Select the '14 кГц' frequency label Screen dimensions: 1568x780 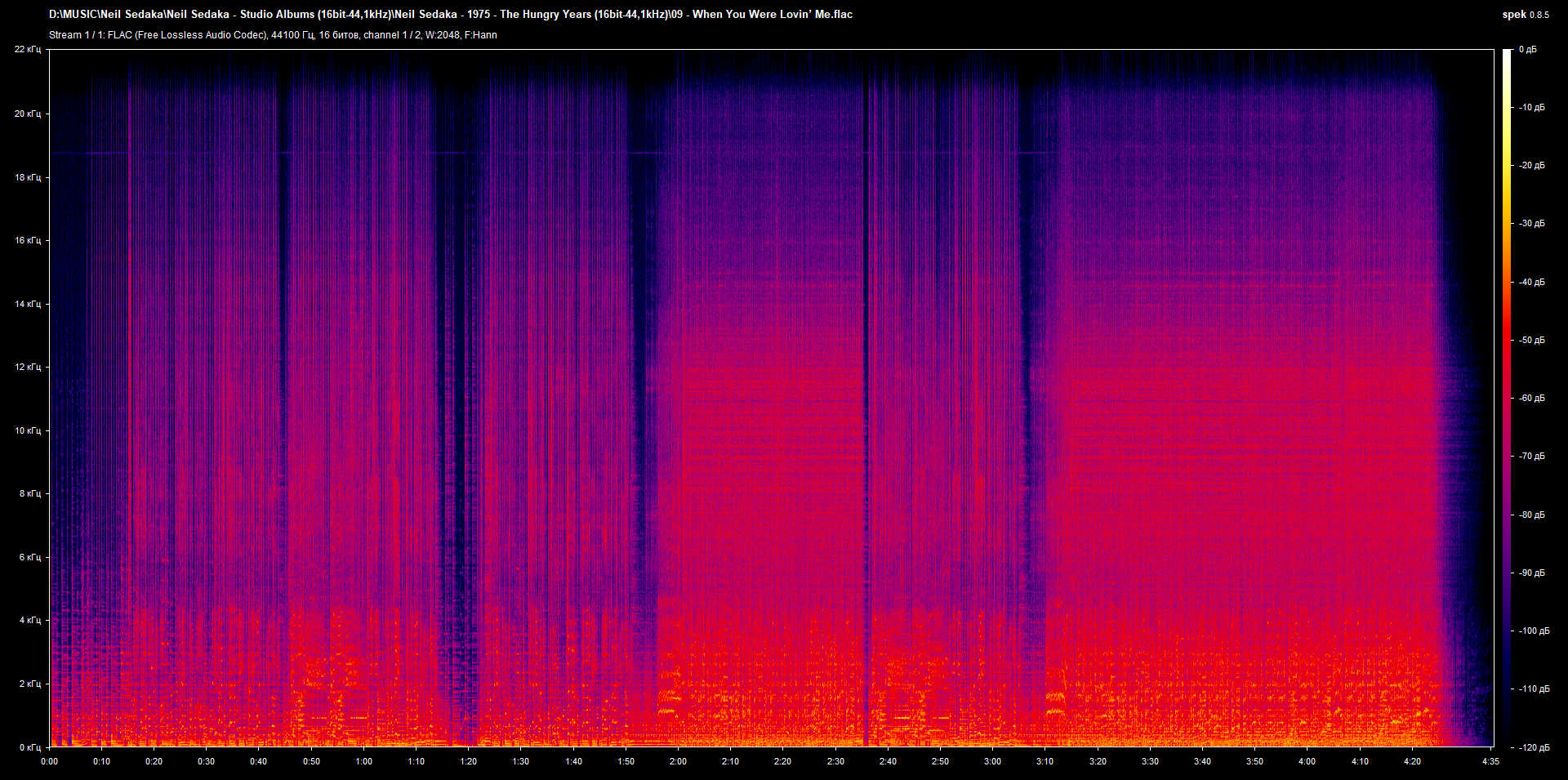28,304
